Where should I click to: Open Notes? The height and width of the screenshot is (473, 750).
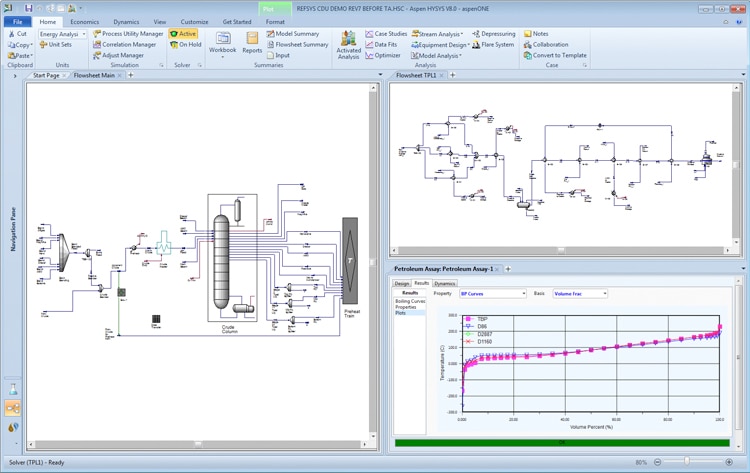point(536,34)
